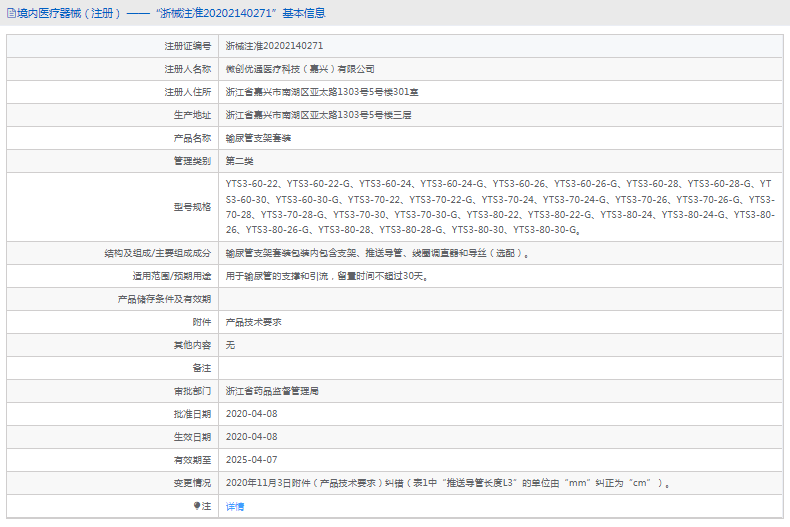Click the 产品名称 label

(192, 138)
